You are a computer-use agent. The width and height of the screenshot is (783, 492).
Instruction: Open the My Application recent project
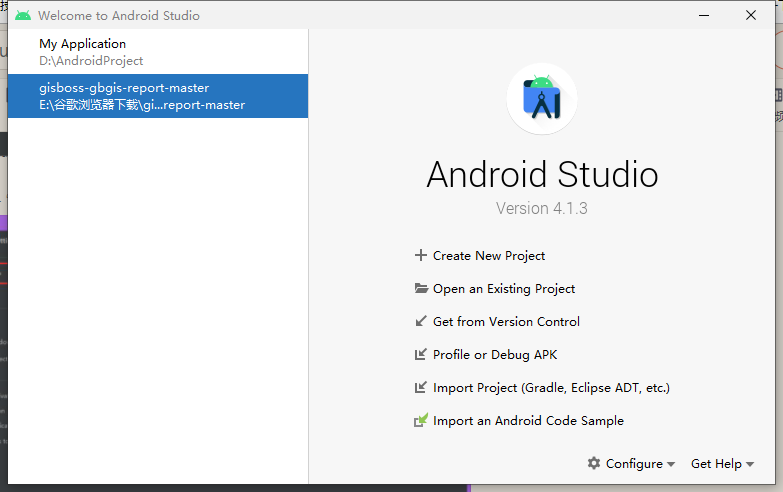tap(158, 52)
